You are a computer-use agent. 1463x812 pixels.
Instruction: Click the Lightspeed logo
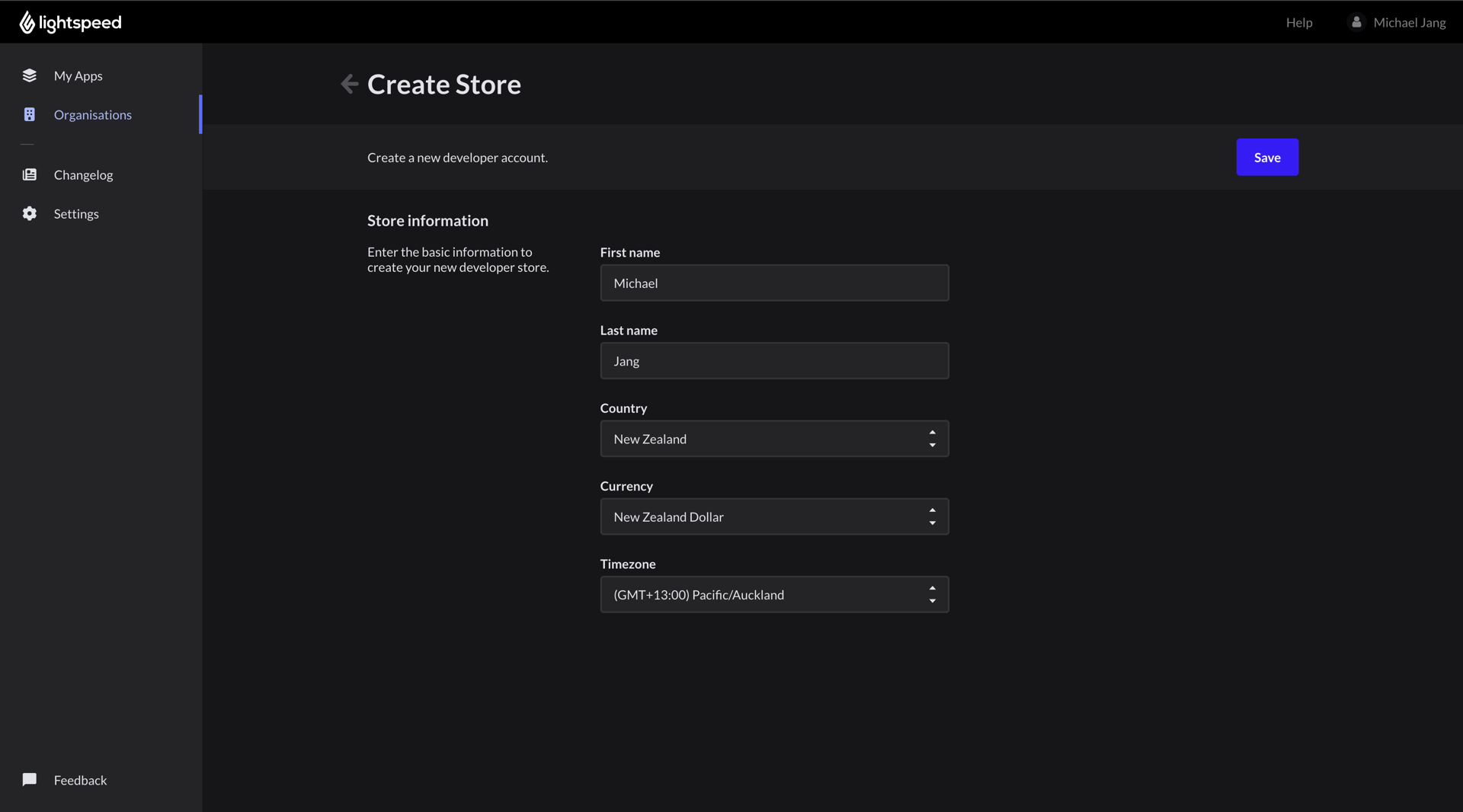tap(69, 22)
